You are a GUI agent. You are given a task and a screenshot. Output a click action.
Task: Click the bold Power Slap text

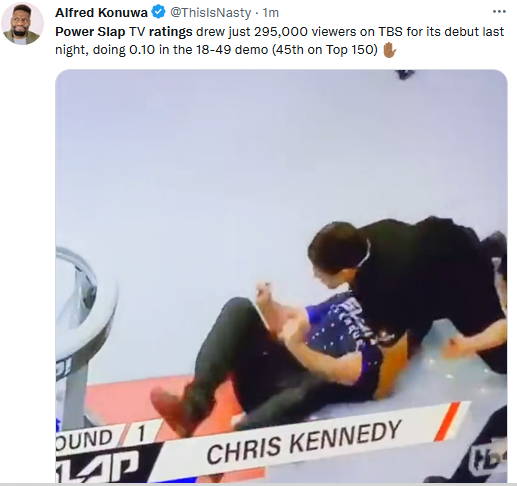pos(90,32)
